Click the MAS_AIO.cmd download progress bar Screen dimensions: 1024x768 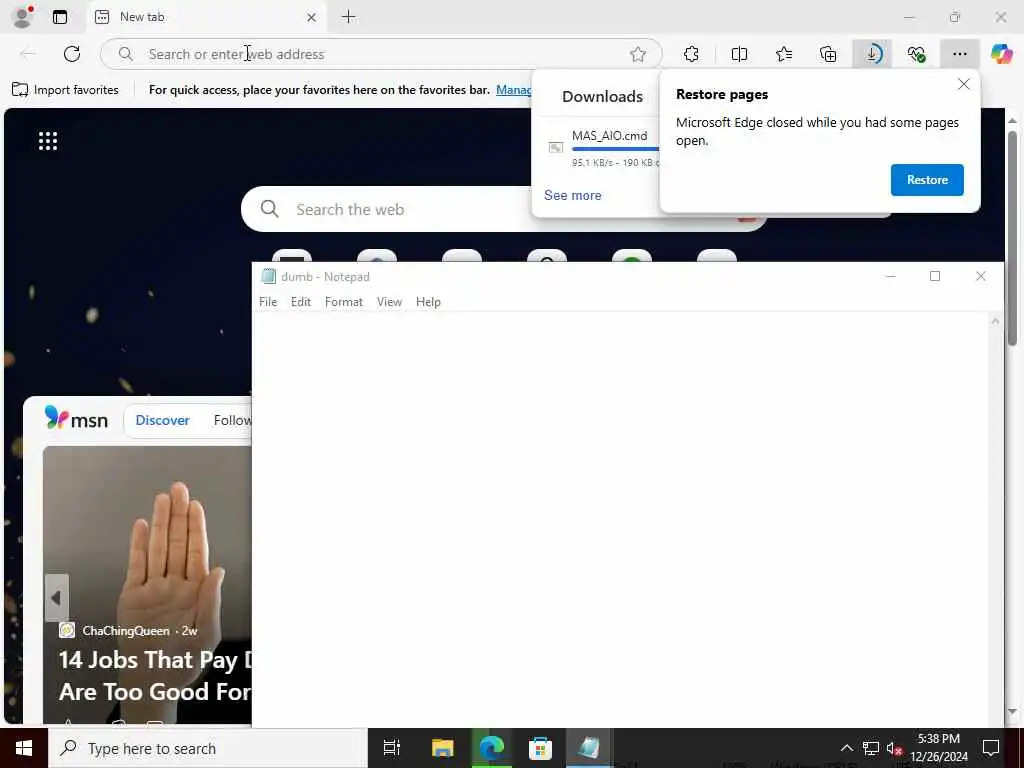coord(615,150)
